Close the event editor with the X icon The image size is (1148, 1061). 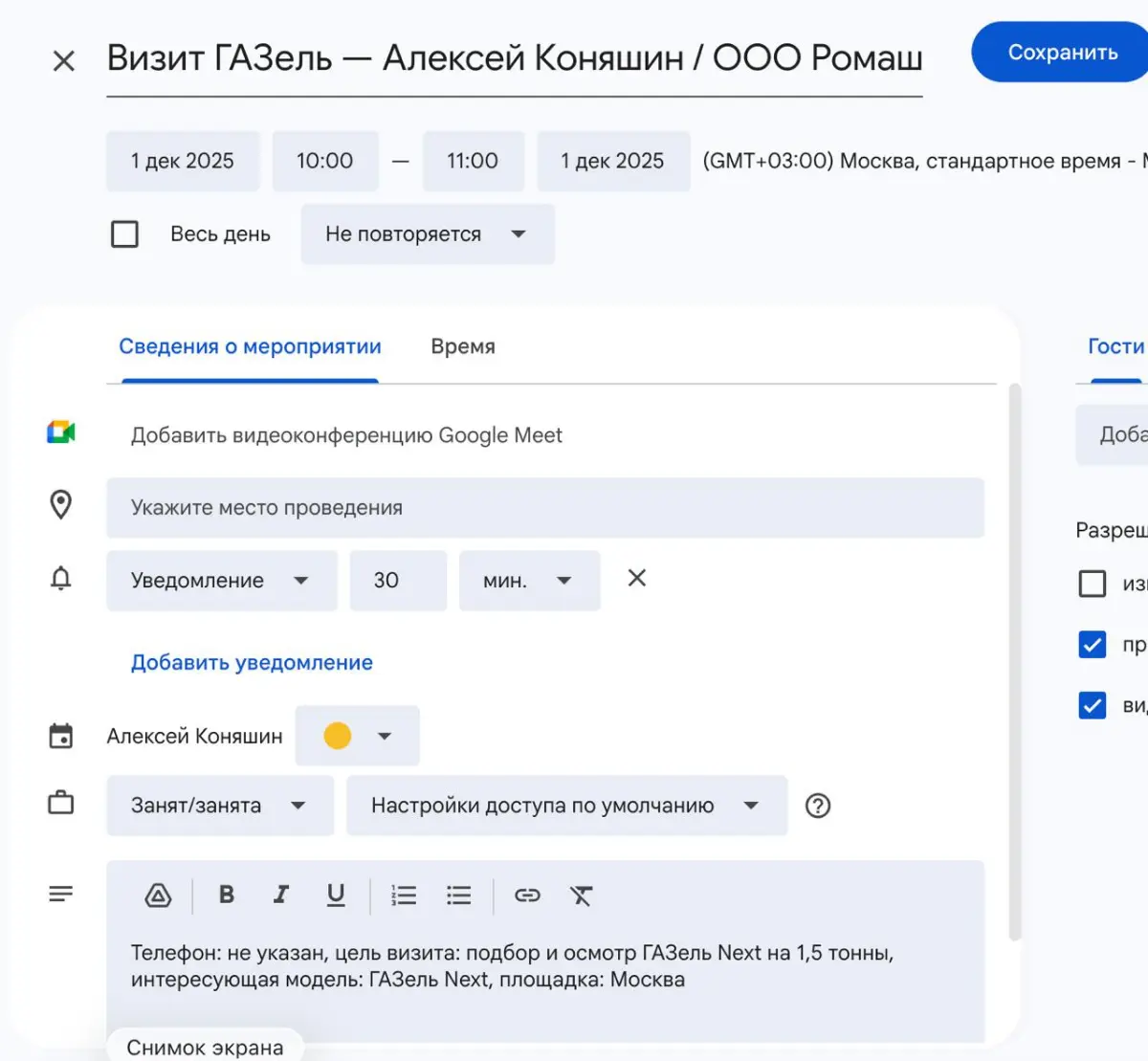(63, 61)
